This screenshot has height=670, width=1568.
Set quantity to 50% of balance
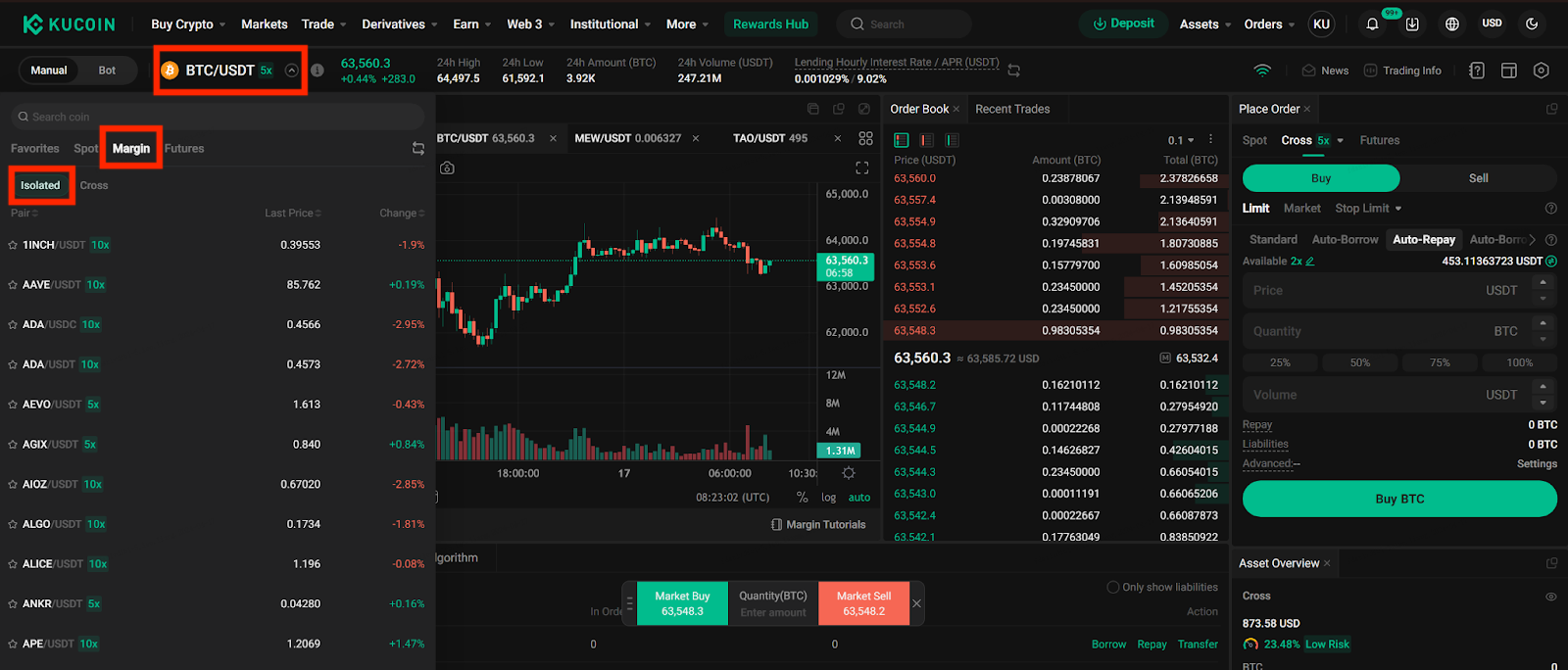1360,362
